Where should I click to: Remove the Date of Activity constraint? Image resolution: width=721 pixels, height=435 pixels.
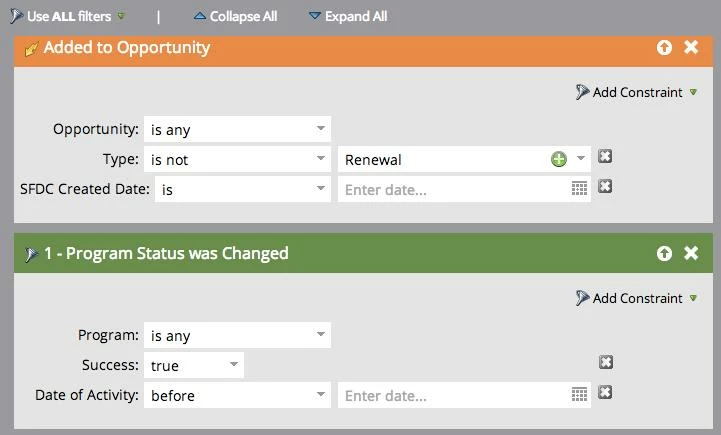605,393
